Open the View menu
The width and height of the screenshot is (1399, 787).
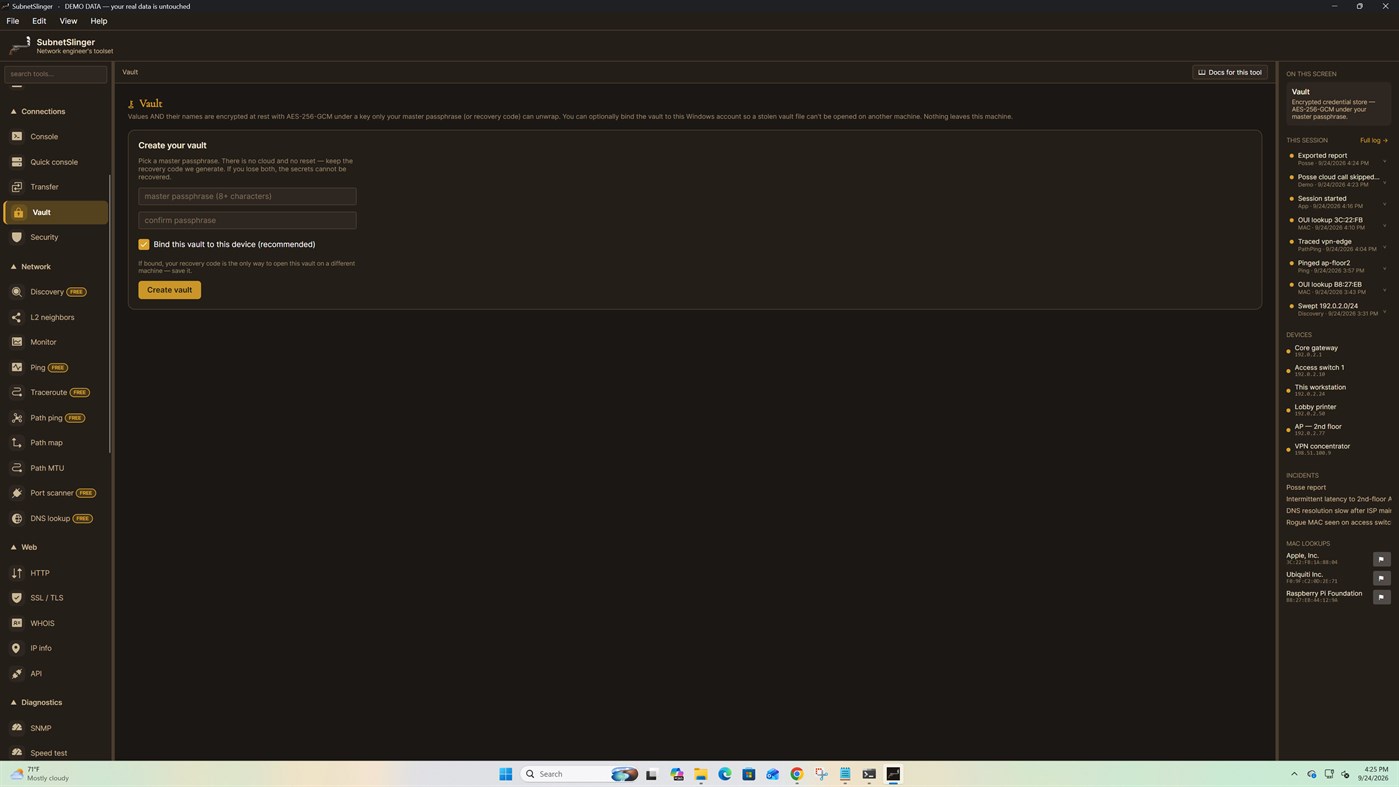(68, 21)
